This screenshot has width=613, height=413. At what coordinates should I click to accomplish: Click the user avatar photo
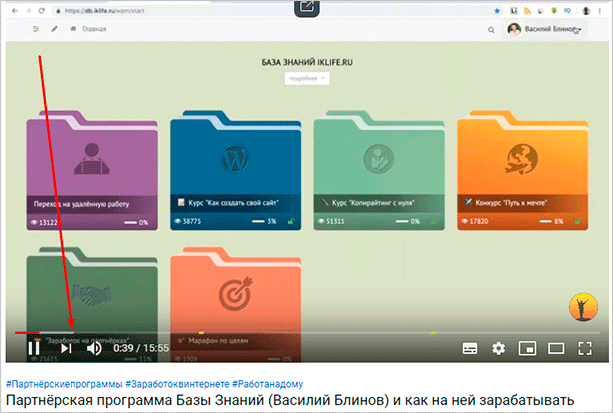coord(514,29)
